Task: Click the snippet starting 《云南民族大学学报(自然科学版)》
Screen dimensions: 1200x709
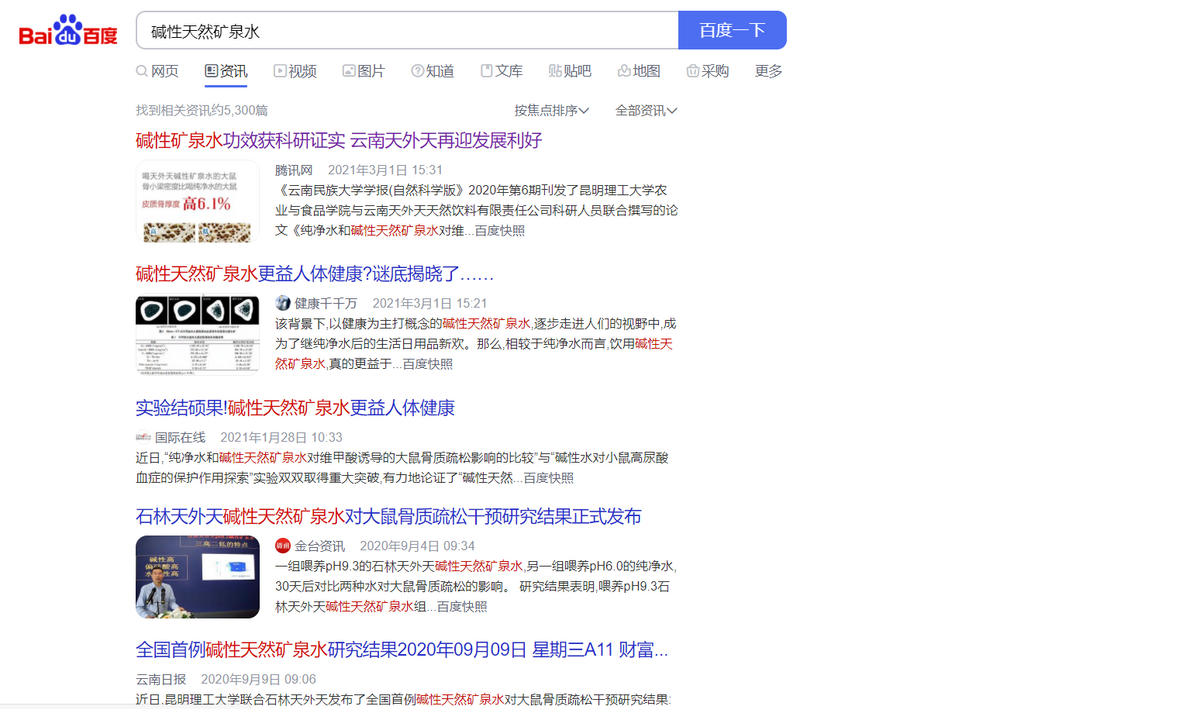Action: click(x=477, y=210)
